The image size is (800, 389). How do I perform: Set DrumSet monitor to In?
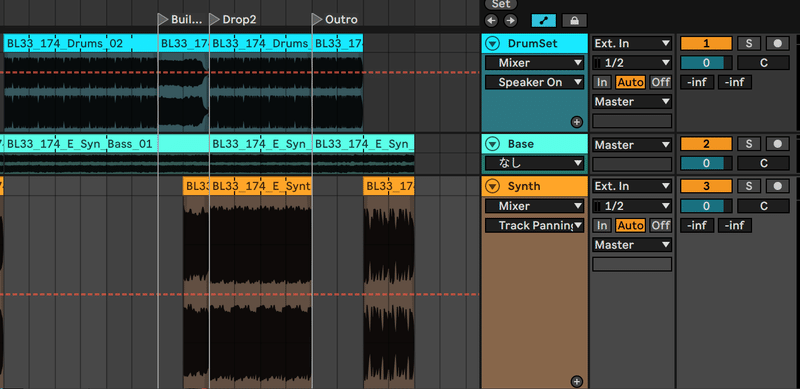click(602, 82)
